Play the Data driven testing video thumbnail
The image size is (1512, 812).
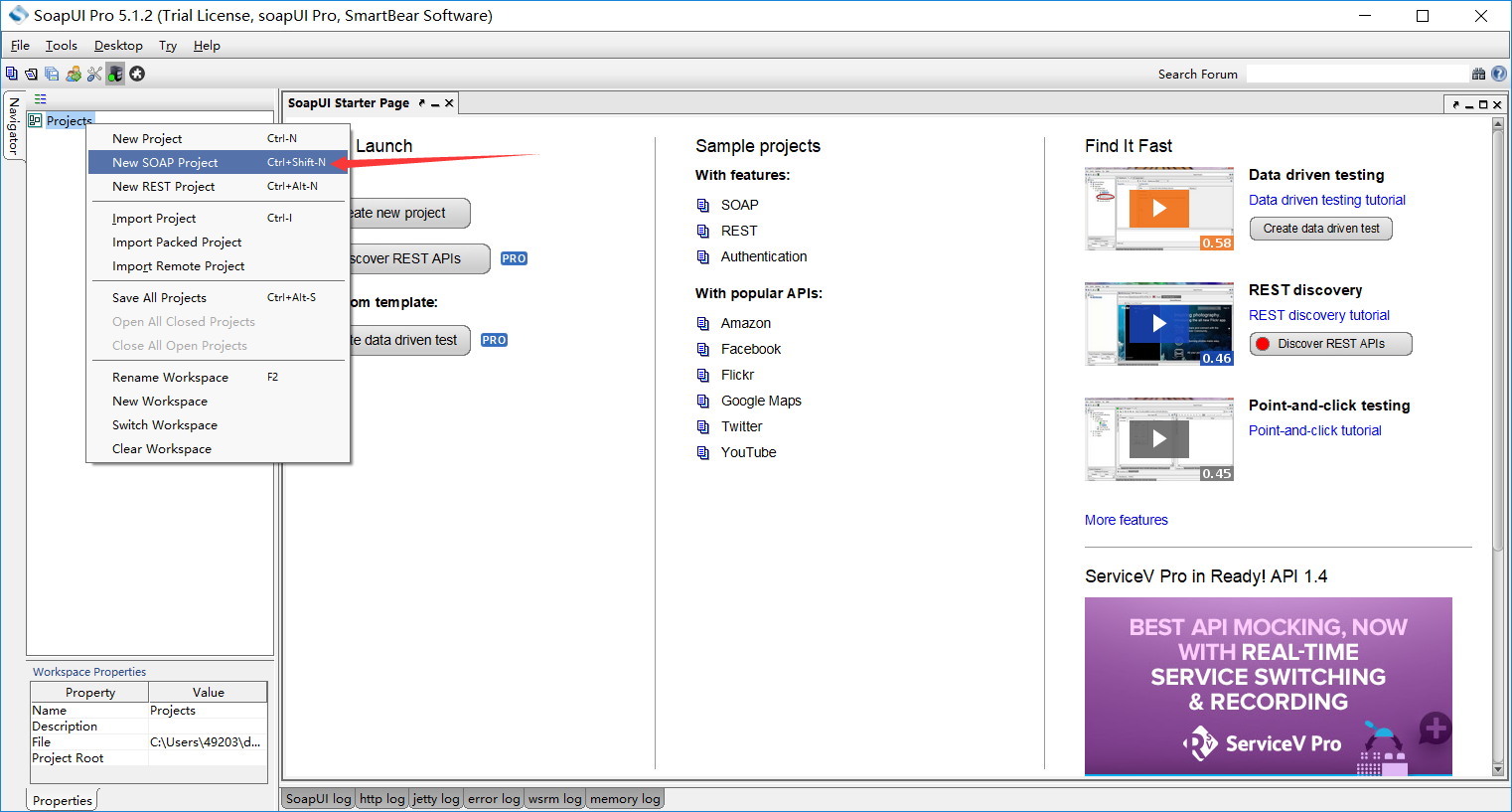(1159, 209)
